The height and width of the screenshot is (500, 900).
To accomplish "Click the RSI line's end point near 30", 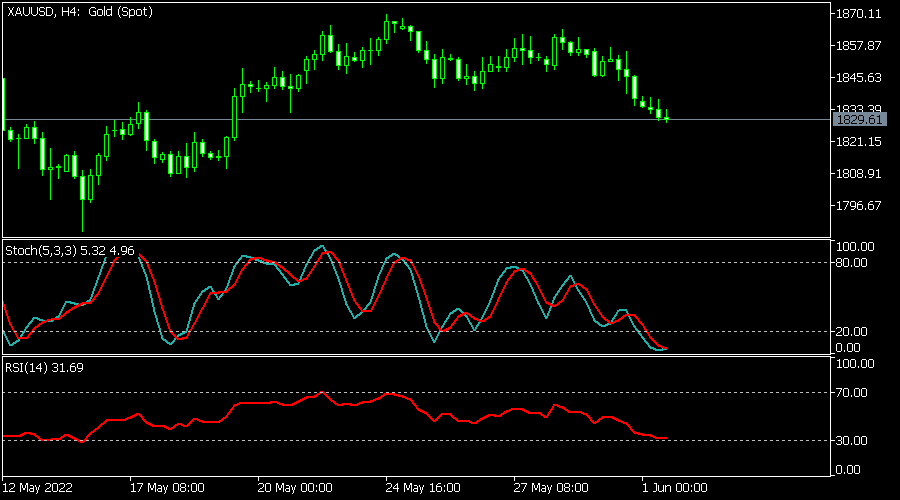I will point(665,438).
